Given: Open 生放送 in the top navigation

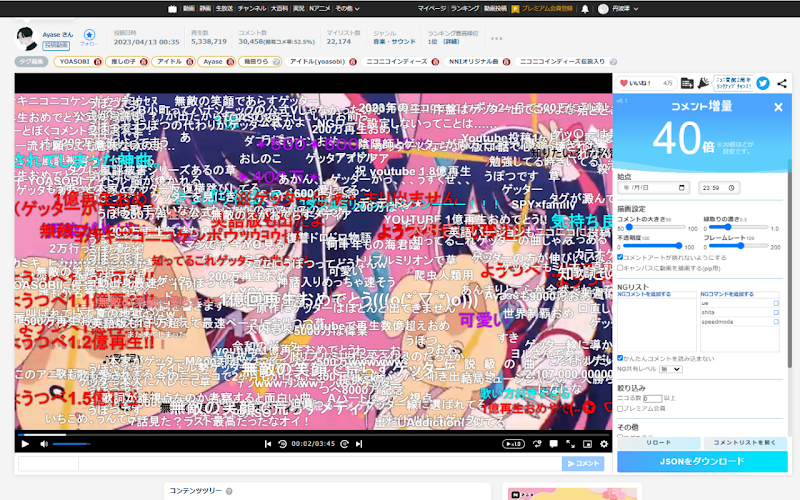Looking at the screenshot, I should coord(223,9).
